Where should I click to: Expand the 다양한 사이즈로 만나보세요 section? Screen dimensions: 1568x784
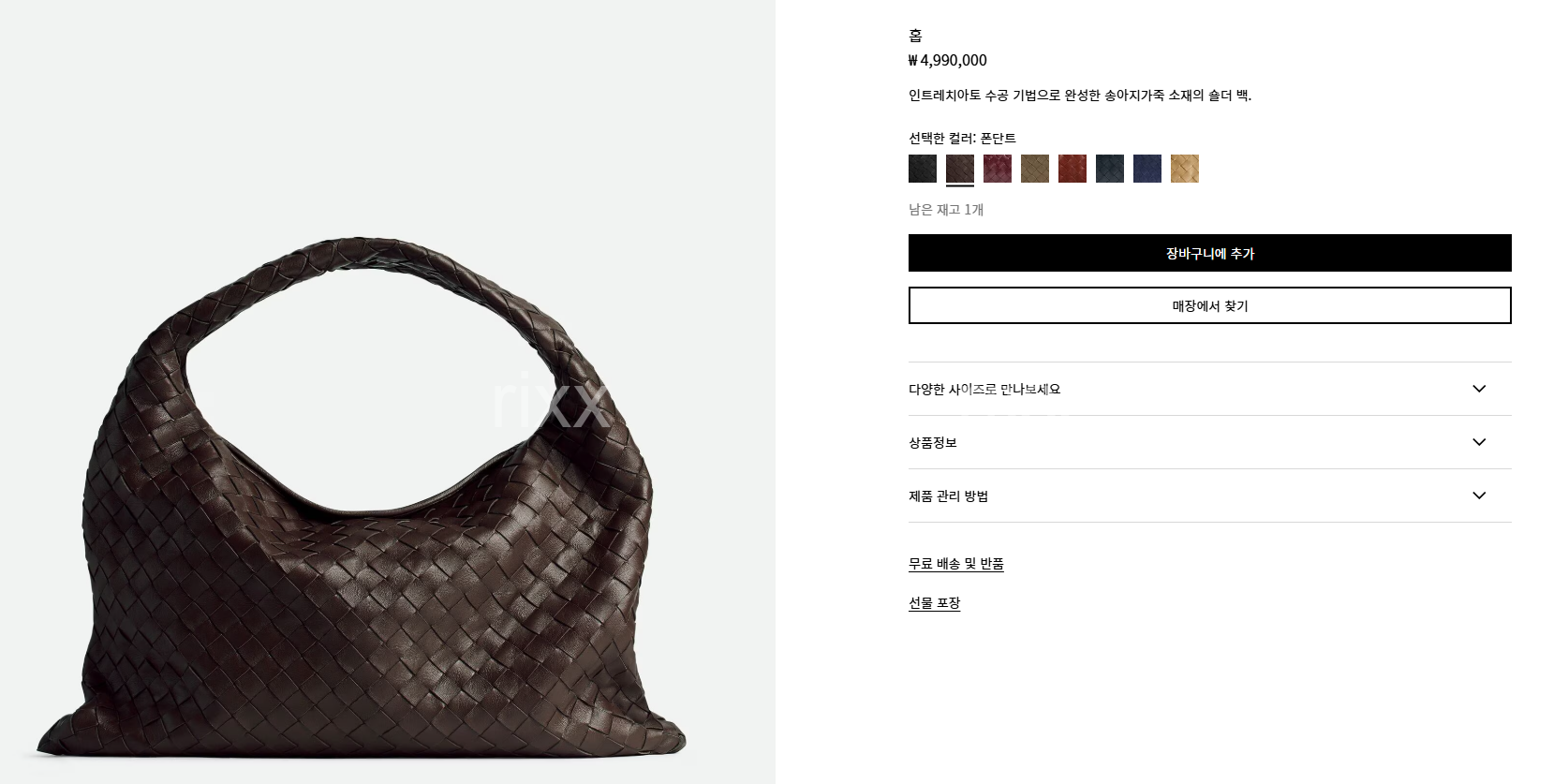pos(1210,389)
